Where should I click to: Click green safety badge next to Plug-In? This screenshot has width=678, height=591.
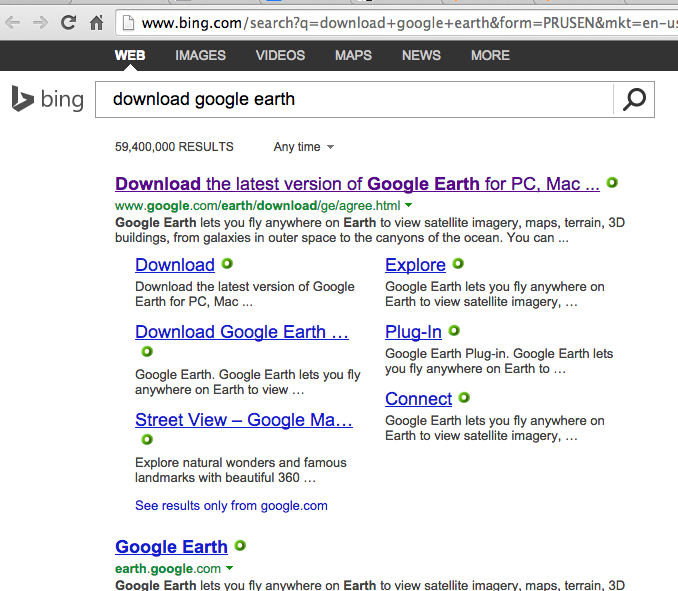click(454, 331)
